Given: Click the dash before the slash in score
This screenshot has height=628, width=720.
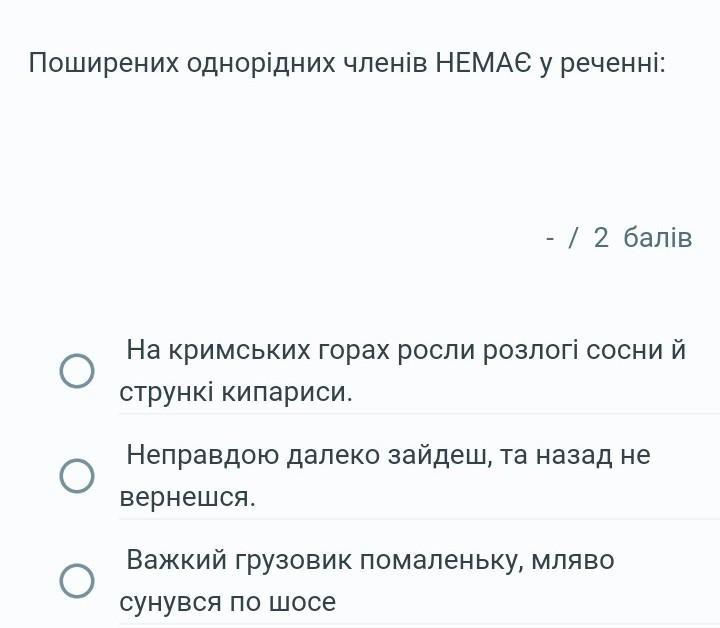Looking at the screenshot, I should click(551, 238).
